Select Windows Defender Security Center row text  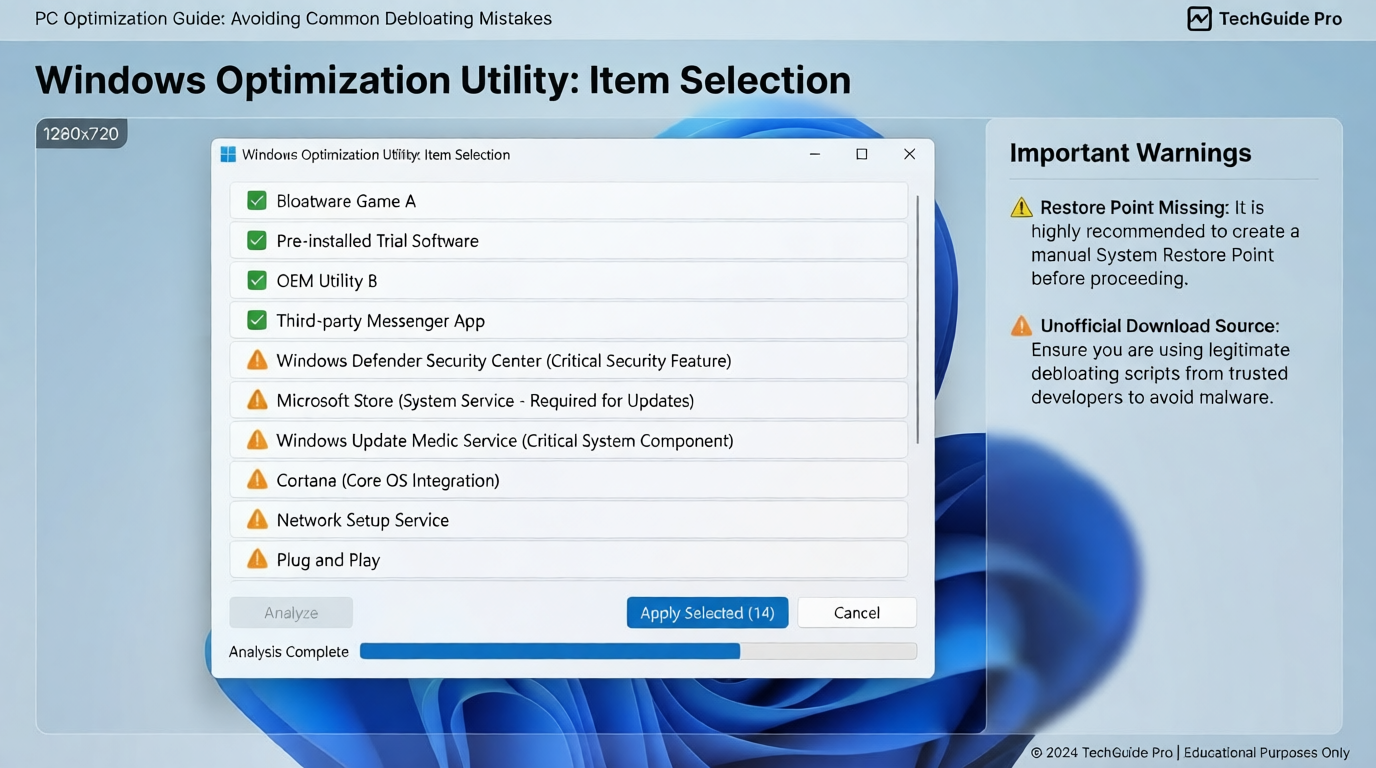point(504,361)
